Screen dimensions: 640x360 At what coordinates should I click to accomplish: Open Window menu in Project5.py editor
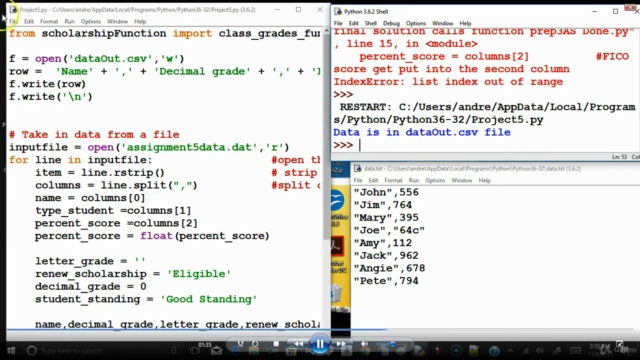[117, 22]
